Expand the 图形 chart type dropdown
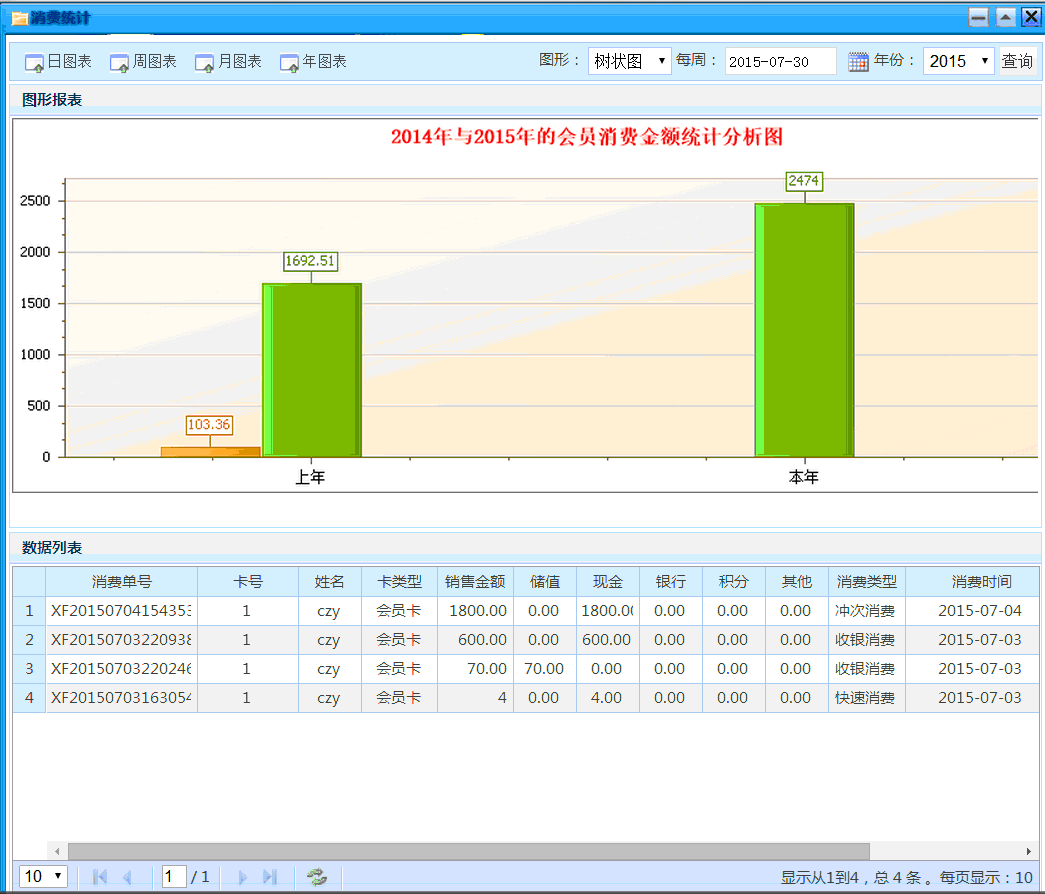1045x894 pixels. (629, 61)
